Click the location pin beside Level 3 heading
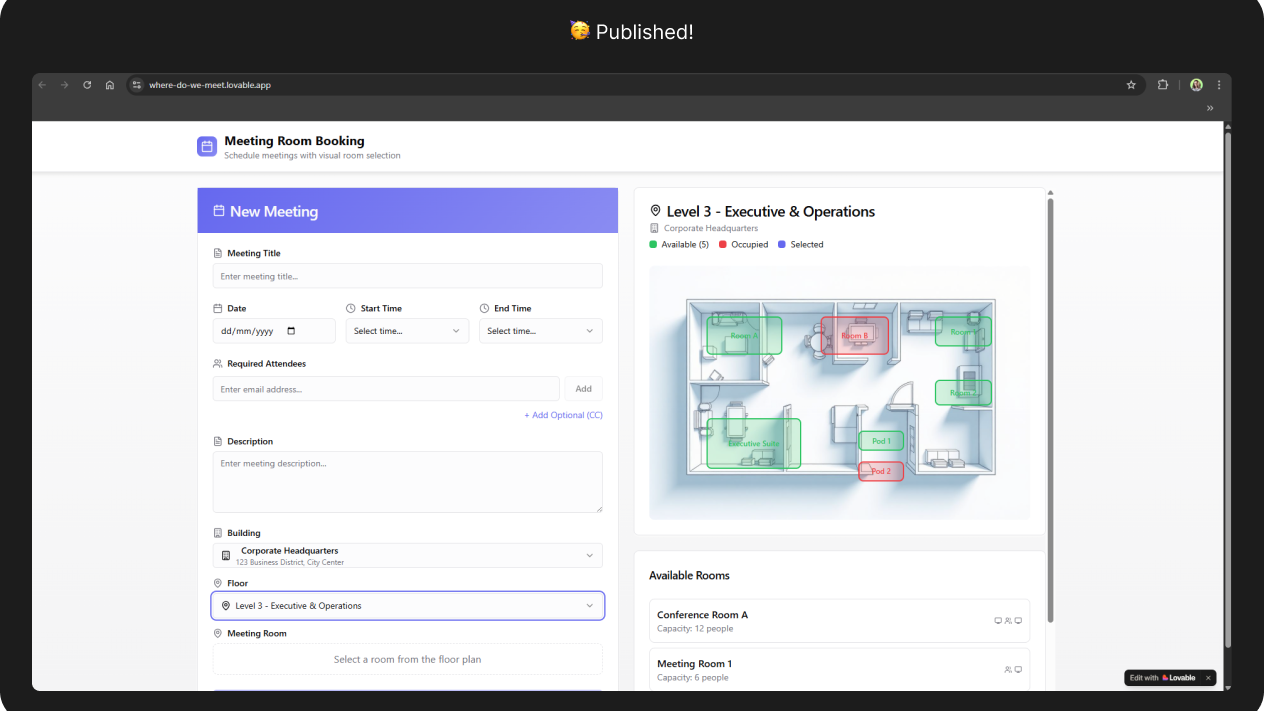1264x711 pixels. click(x=656, y=211)
